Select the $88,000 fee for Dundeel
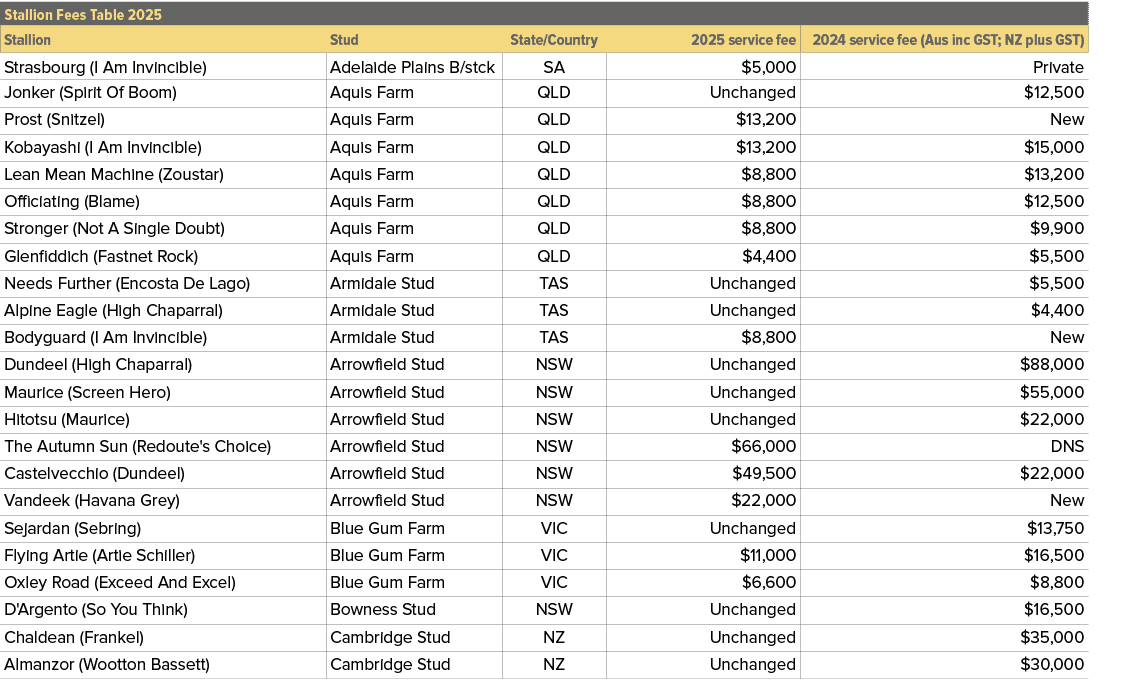Viewport: 1124px width, 696px height. (1058, 364)
